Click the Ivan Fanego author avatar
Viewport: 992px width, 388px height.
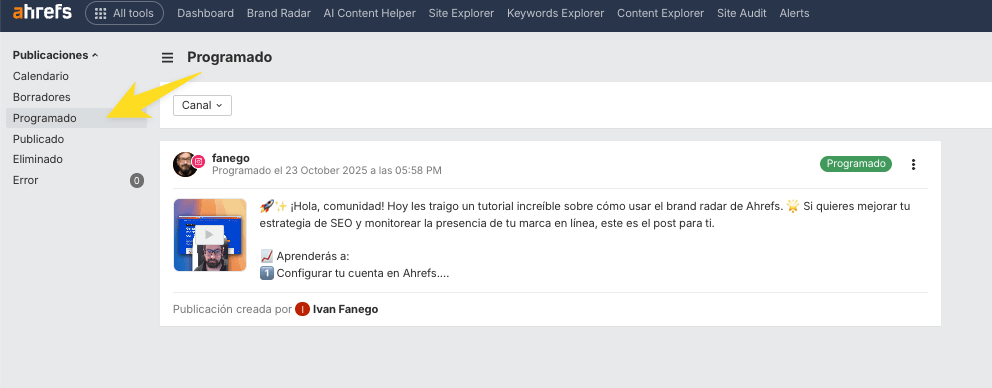(302, 310)
